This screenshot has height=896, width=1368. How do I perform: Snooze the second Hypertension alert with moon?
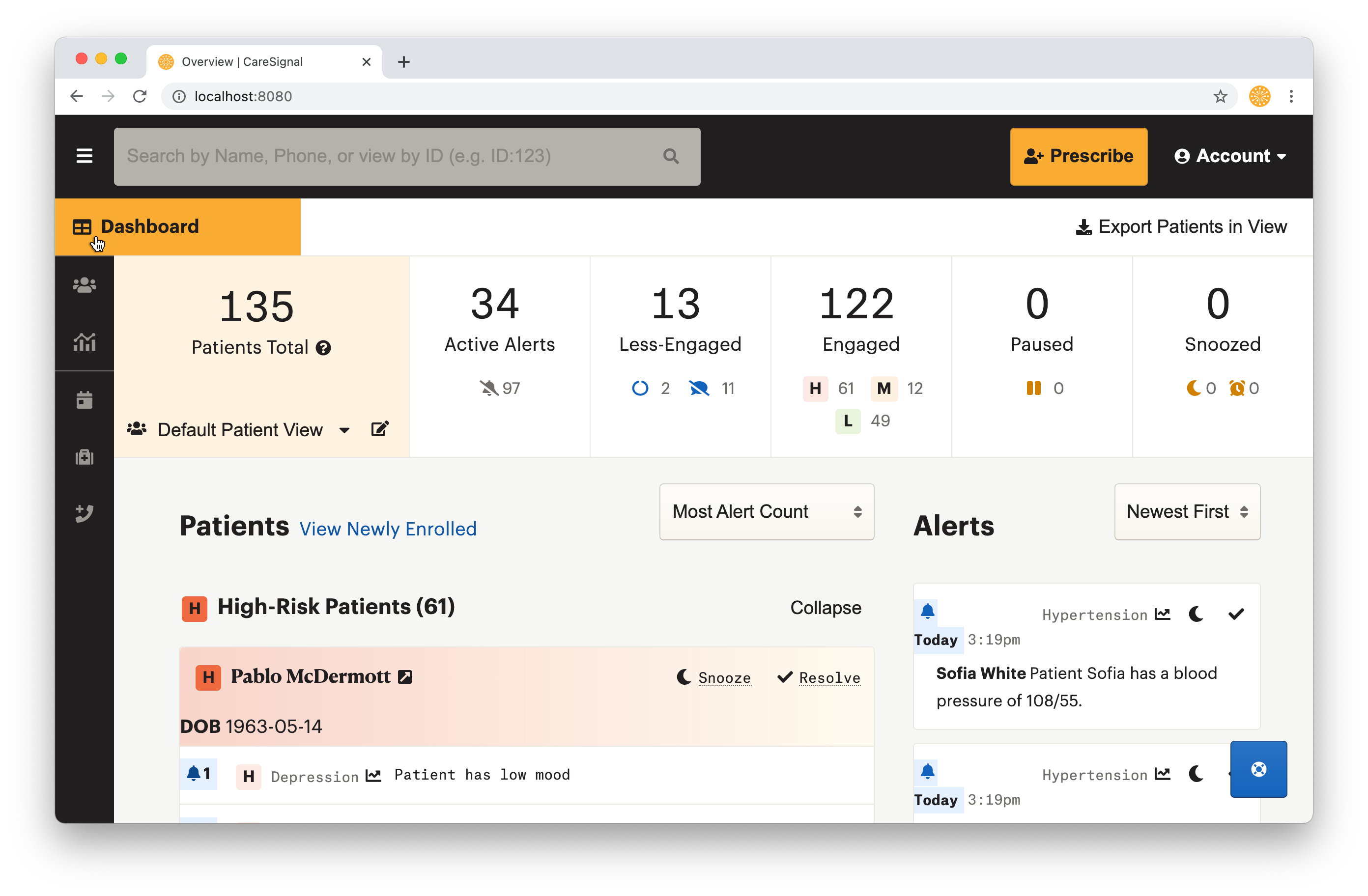click(x=1196, y=774)
